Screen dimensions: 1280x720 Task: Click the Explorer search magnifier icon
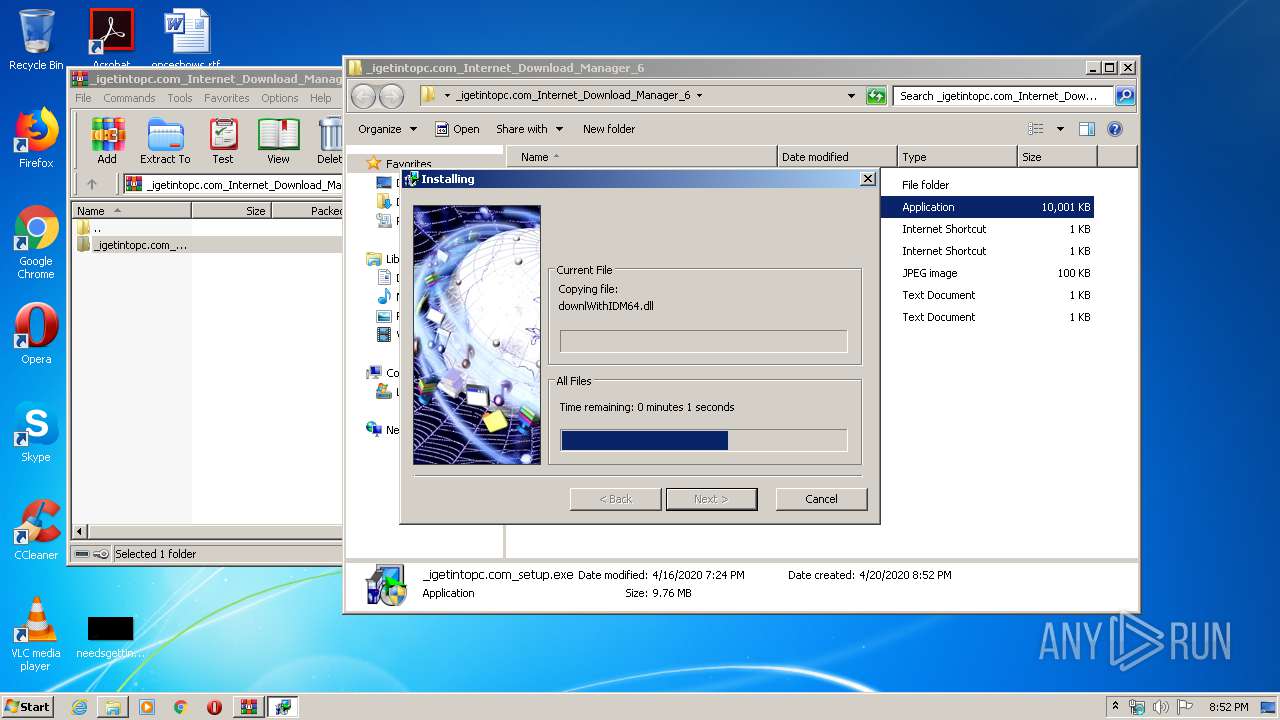pyautogui.click(x=1125, y=96)
